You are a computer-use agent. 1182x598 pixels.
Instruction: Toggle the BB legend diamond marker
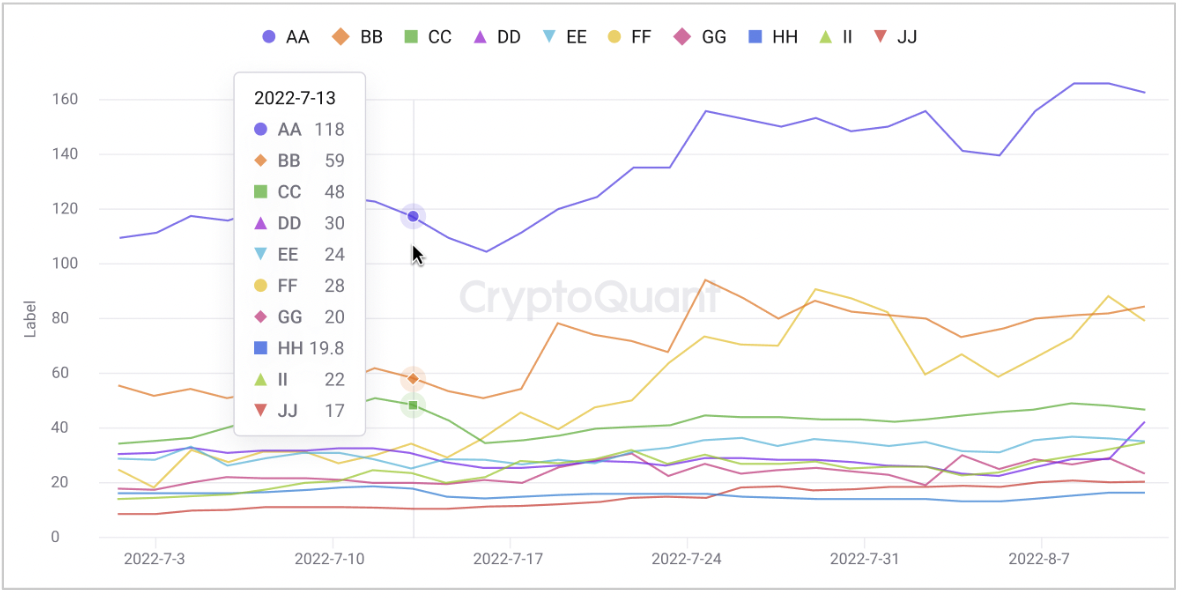[x=341, y=37]
